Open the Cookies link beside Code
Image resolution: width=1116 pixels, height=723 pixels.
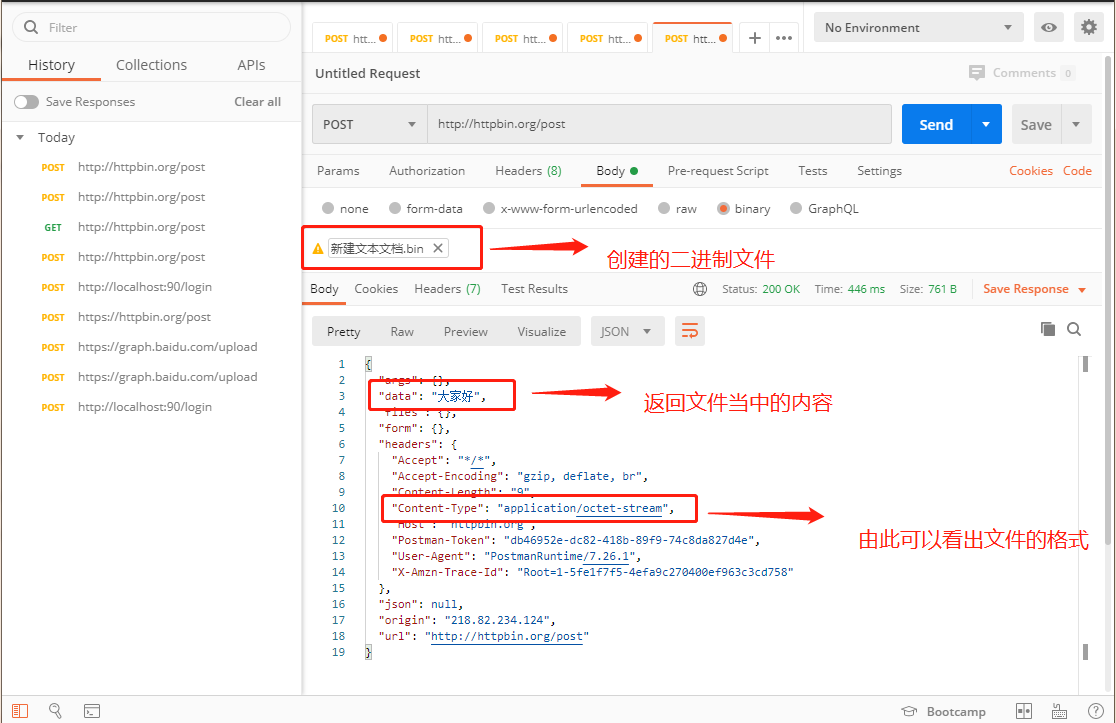tap(1031, 171)
